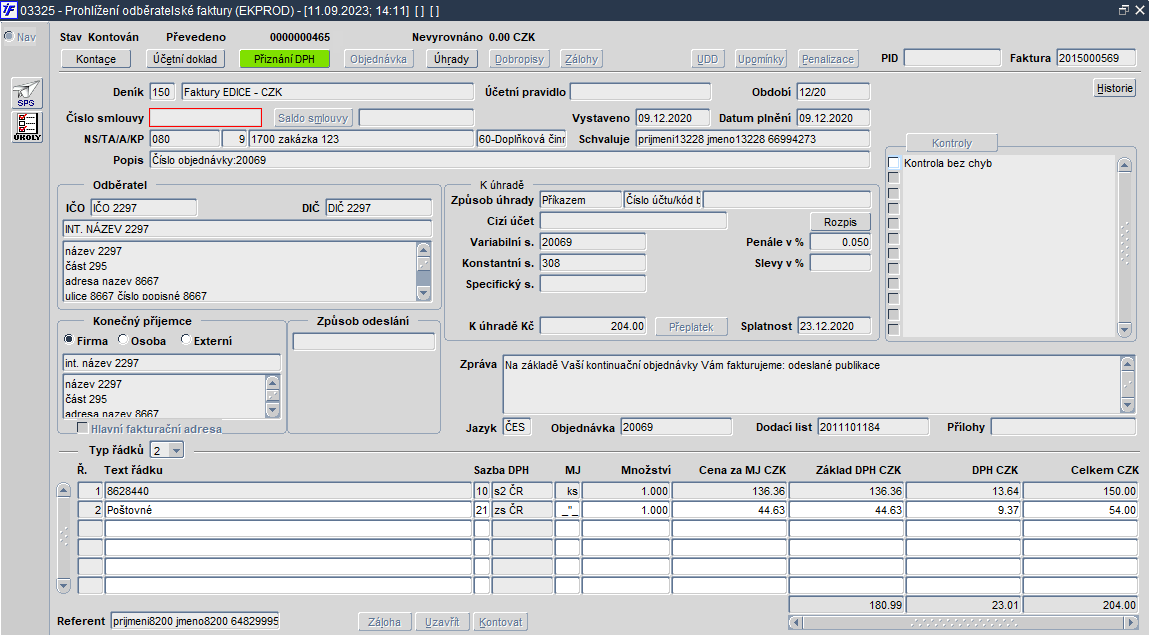The height and width of the screenshot is (635, 1149).
Task: Click DPH cell 9.37
Action: click(964, 510)
